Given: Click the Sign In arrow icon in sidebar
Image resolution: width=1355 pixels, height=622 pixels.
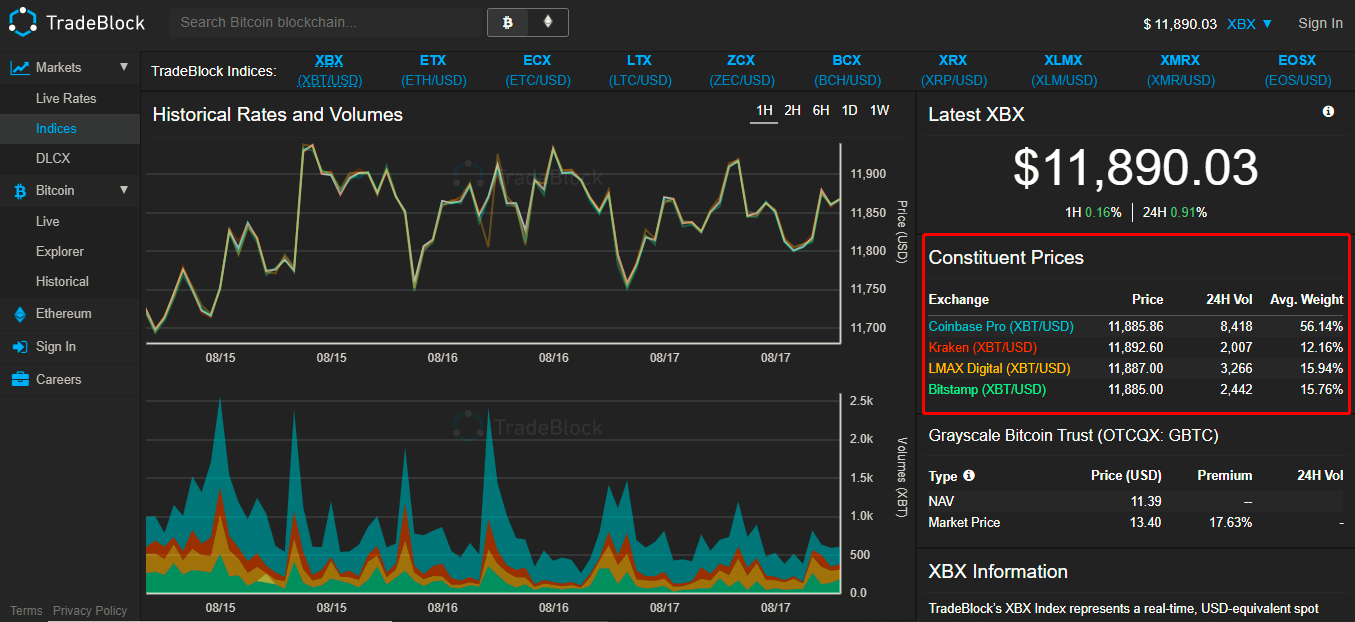Looking at the screenshot, I should pos(19,347).
